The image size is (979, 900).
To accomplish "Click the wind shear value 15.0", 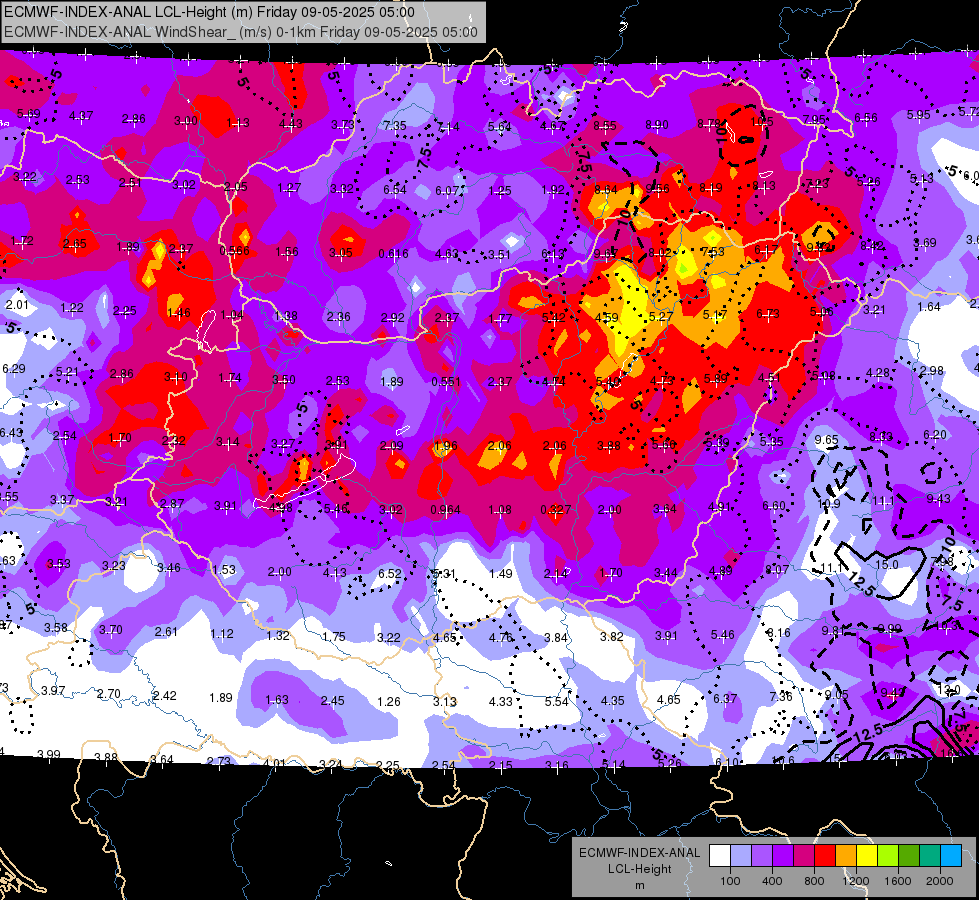I will coord(887,565).
